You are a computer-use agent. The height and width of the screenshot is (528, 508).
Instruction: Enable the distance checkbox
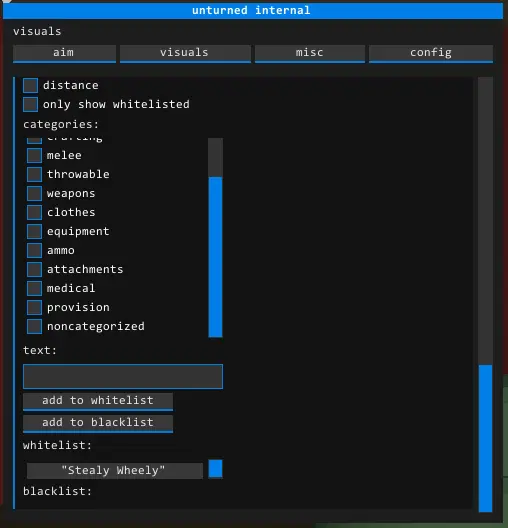pyautogui.click(x=31, y=86)
